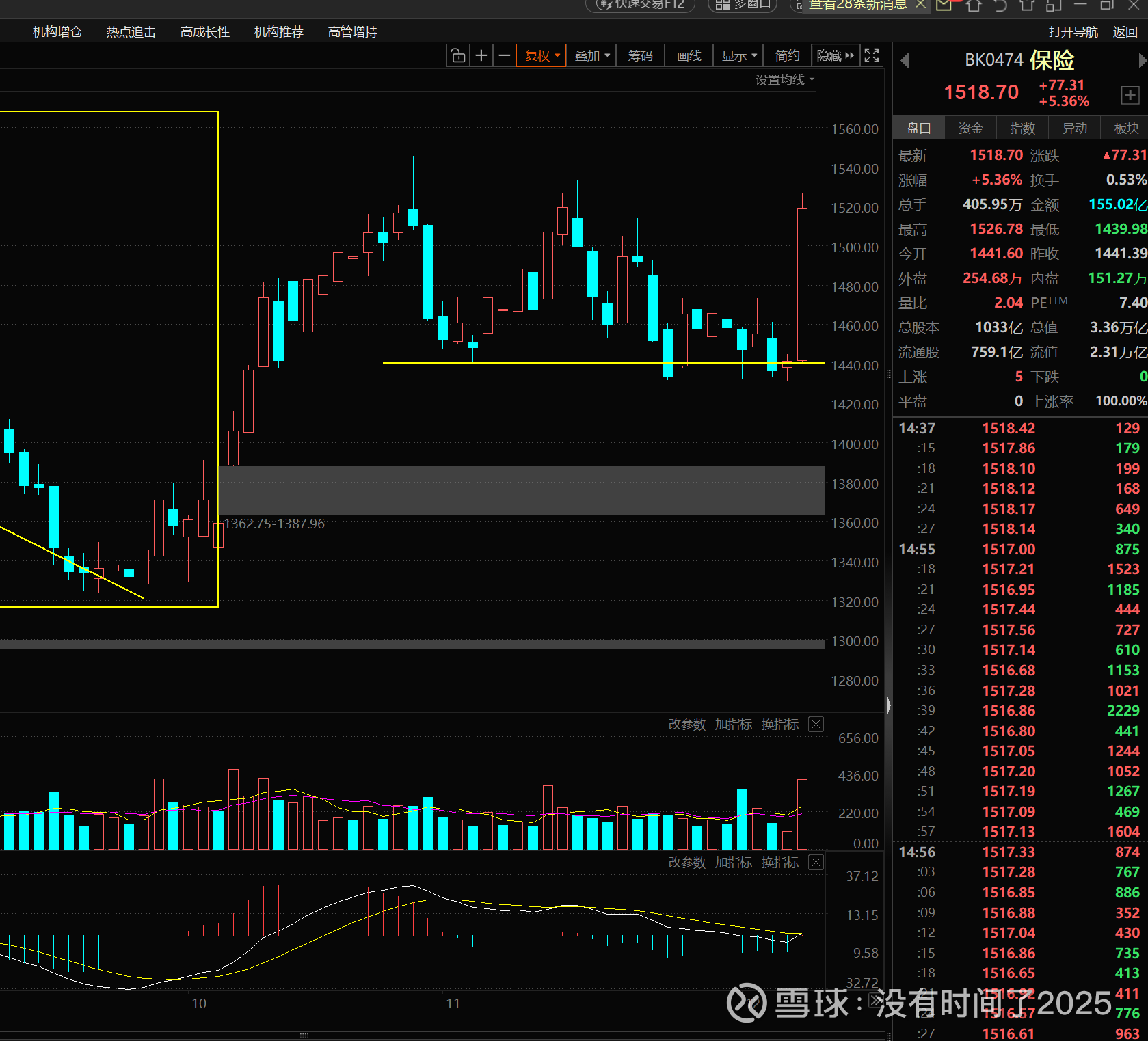Open 快速交易F12 quick trade
This screenshot has width=1148, height=1041.
641,5
